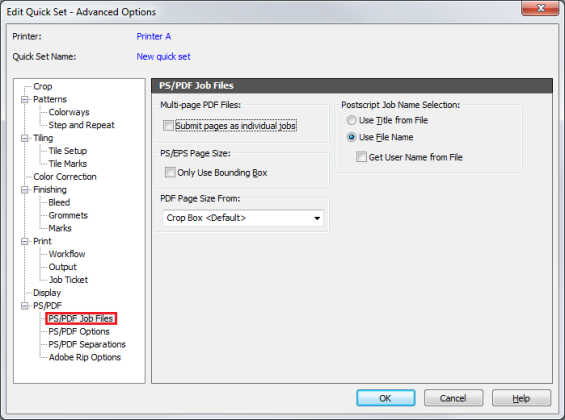Viewport: 565px width, 420px height.
Task: Open Help for this dialog
Action: (521, 398)
